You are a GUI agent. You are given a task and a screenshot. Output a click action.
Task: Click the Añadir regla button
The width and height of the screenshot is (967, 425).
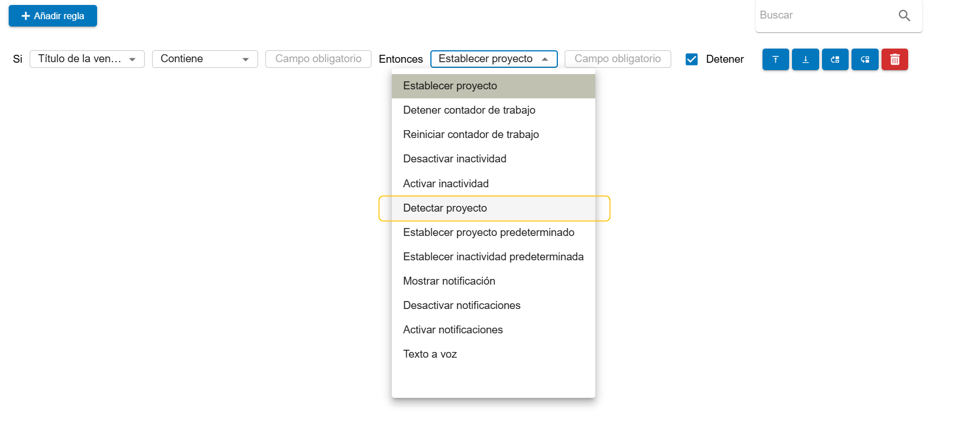point(53,16)
